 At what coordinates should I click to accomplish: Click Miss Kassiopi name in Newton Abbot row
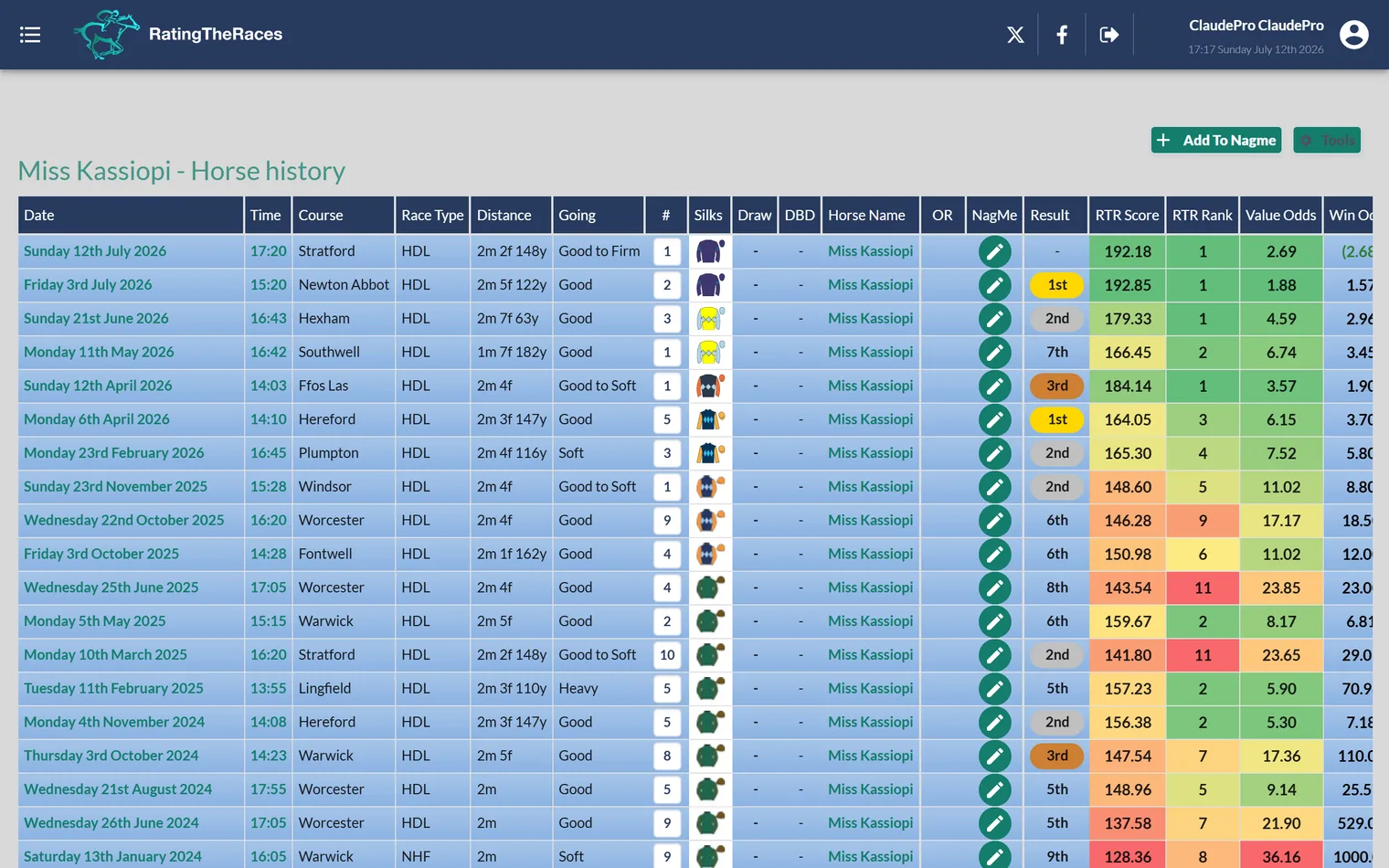click(x=870, y=285)
